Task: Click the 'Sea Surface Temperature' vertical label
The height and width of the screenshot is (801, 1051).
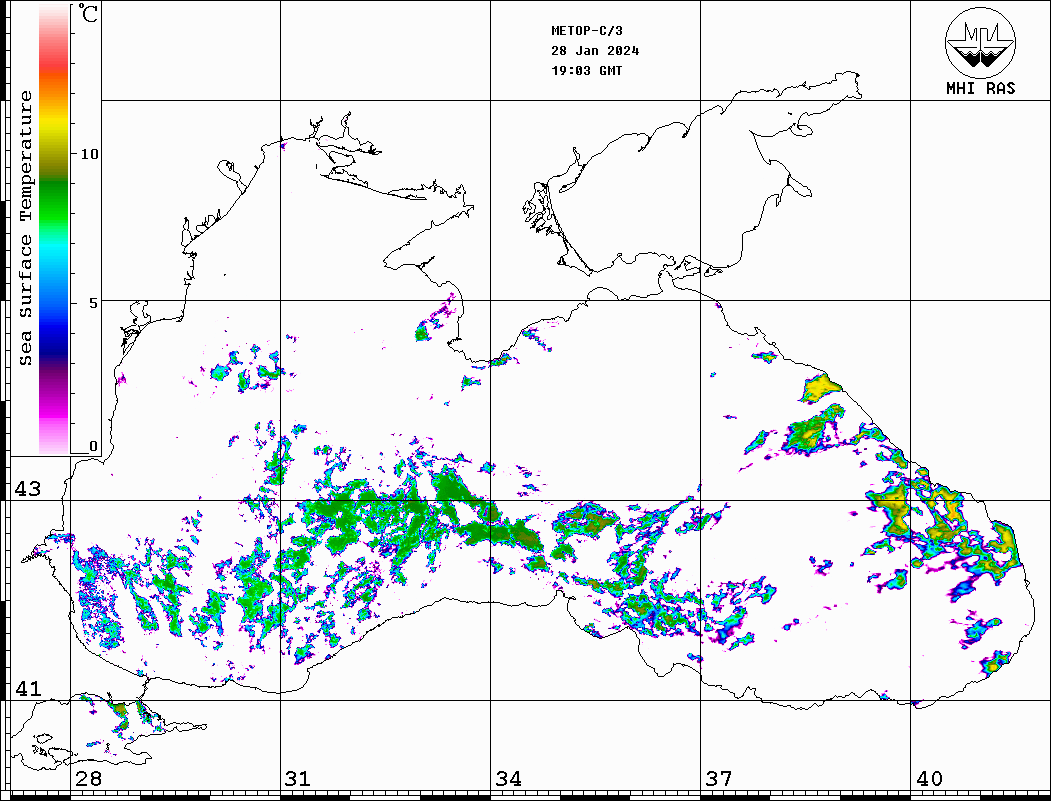Action: (25, 229)
